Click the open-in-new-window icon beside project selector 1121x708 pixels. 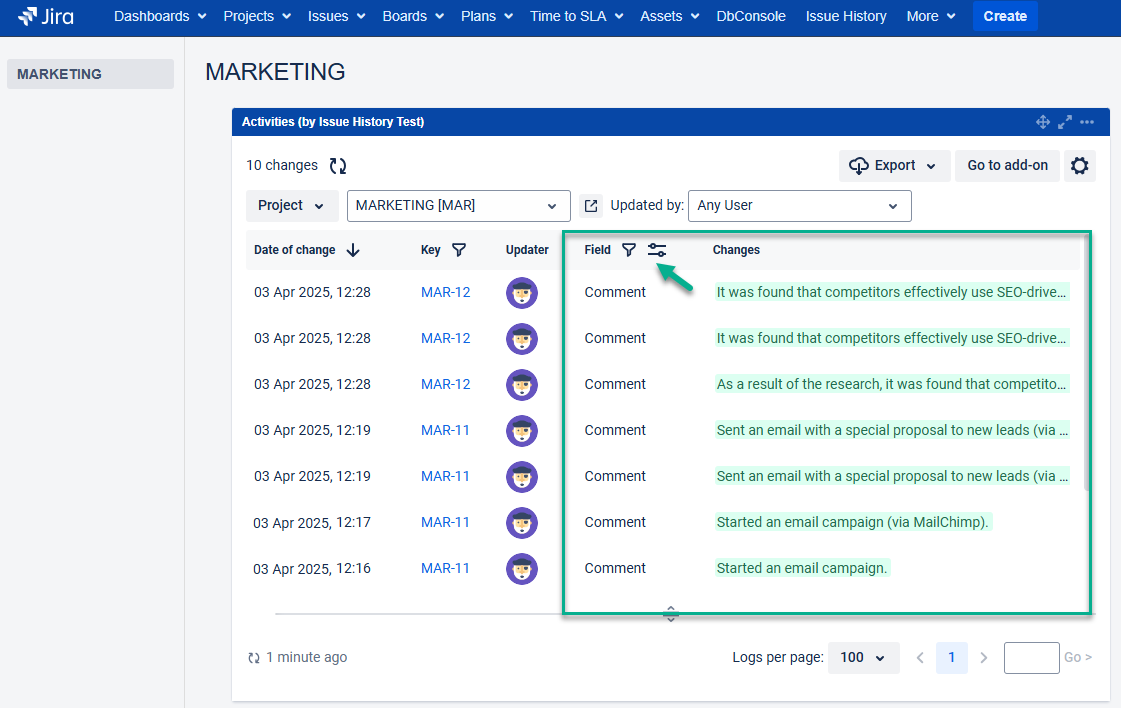591,206
